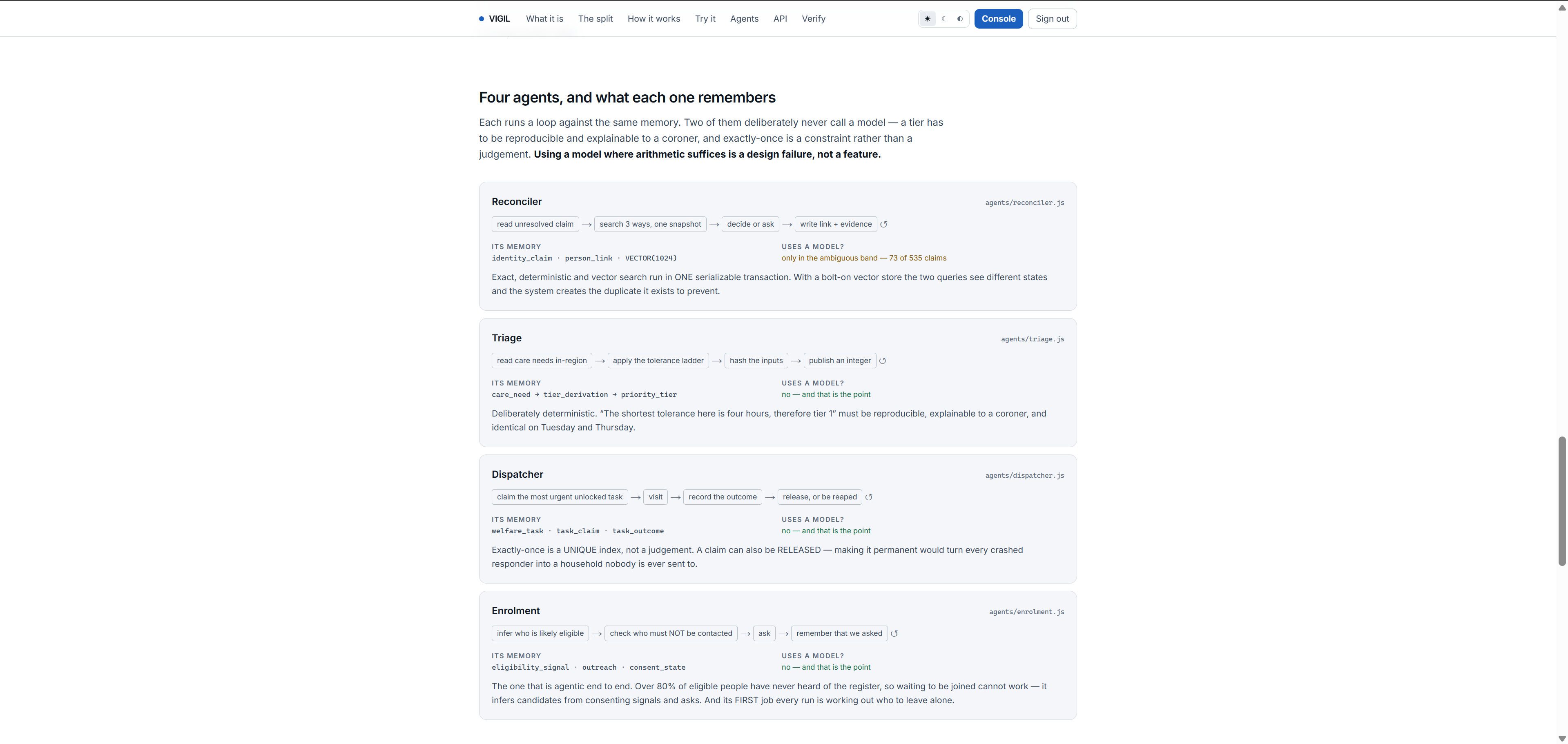Click the VIGIL logo in the header
Viewport: 1568px width, 744px height.
coord(494,19)
